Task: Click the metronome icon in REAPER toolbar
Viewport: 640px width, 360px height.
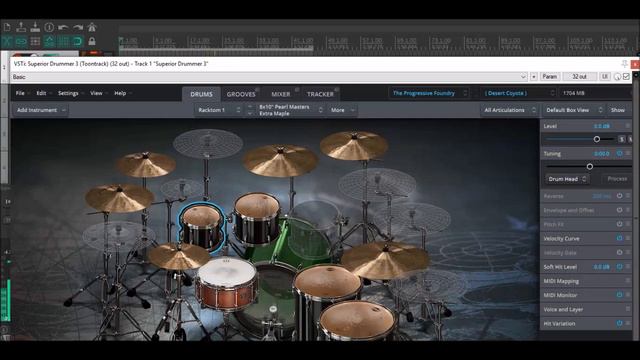Action: coord(92,27)
